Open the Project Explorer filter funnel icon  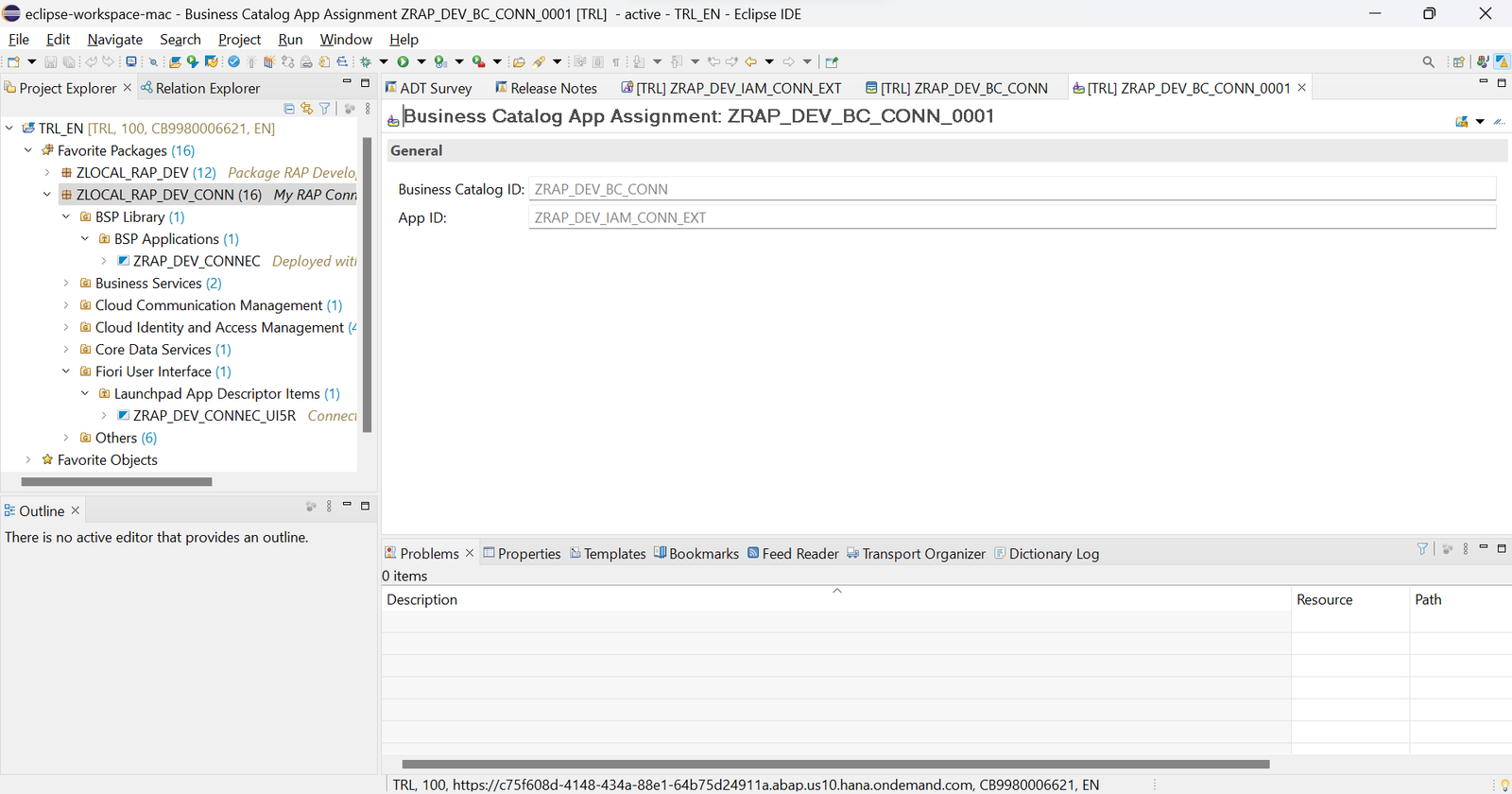coord(324,109)
